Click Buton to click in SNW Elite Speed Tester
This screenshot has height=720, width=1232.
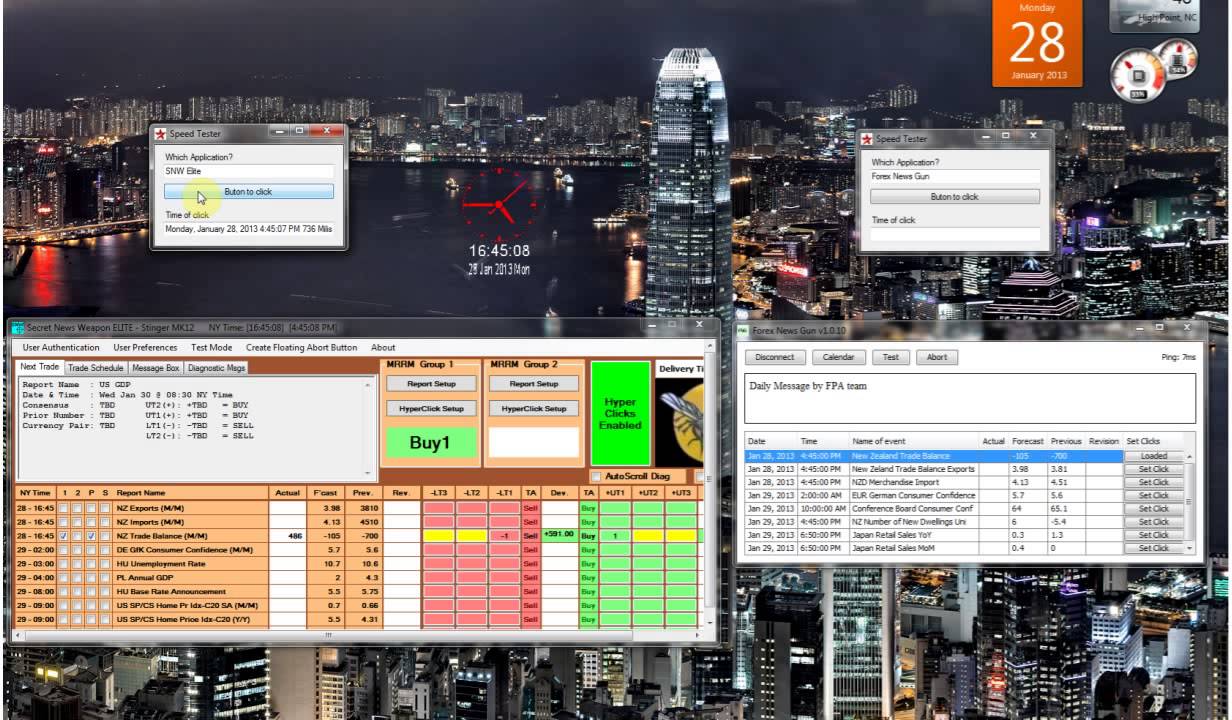point(249,191)
